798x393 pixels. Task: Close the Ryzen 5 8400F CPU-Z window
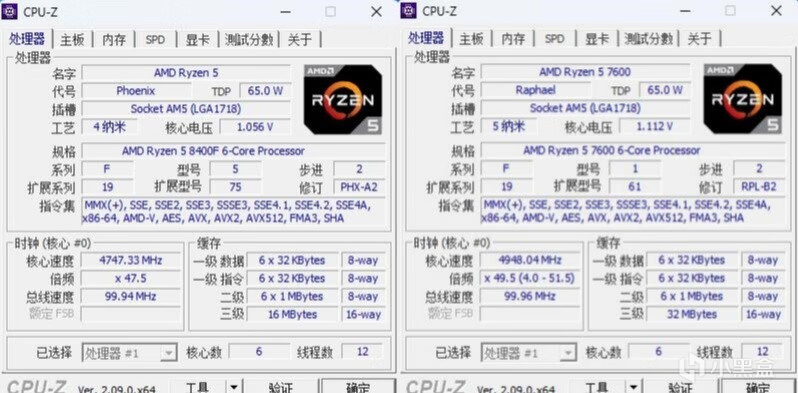tap(376, 11)
